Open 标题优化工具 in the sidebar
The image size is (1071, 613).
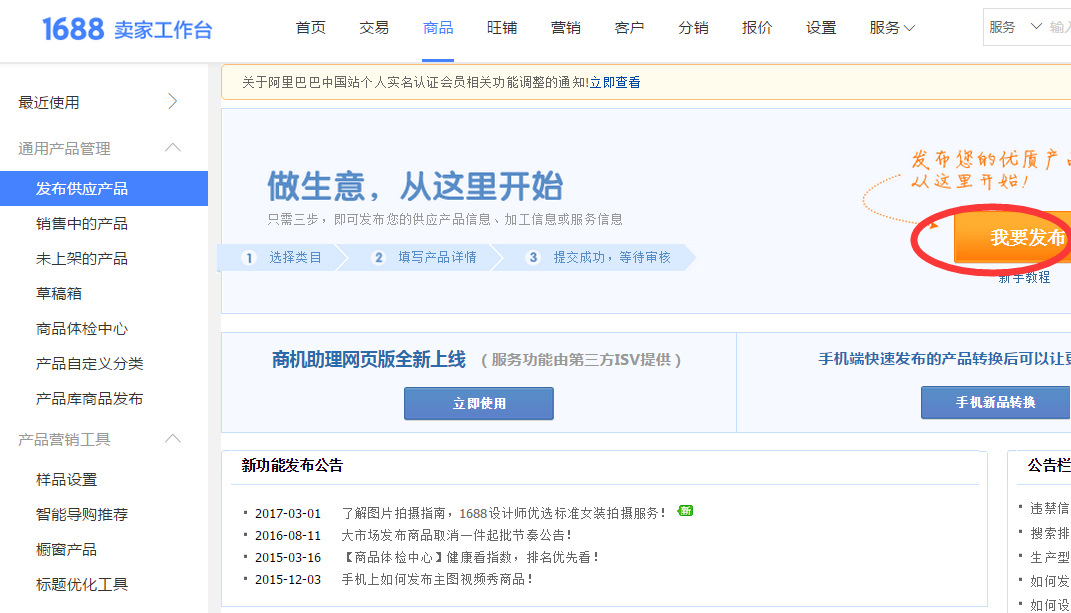tap(82, 584)
